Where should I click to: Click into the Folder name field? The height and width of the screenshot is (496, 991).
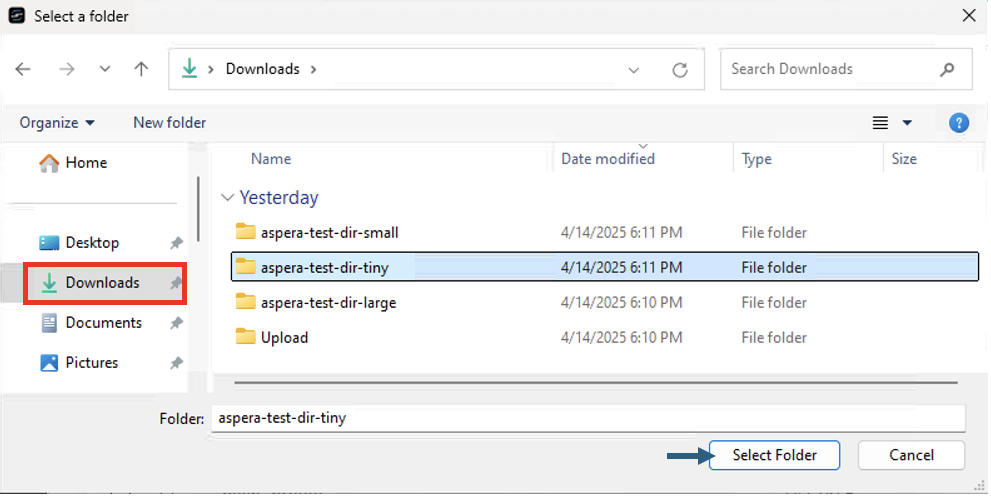(x=588, y=418)
